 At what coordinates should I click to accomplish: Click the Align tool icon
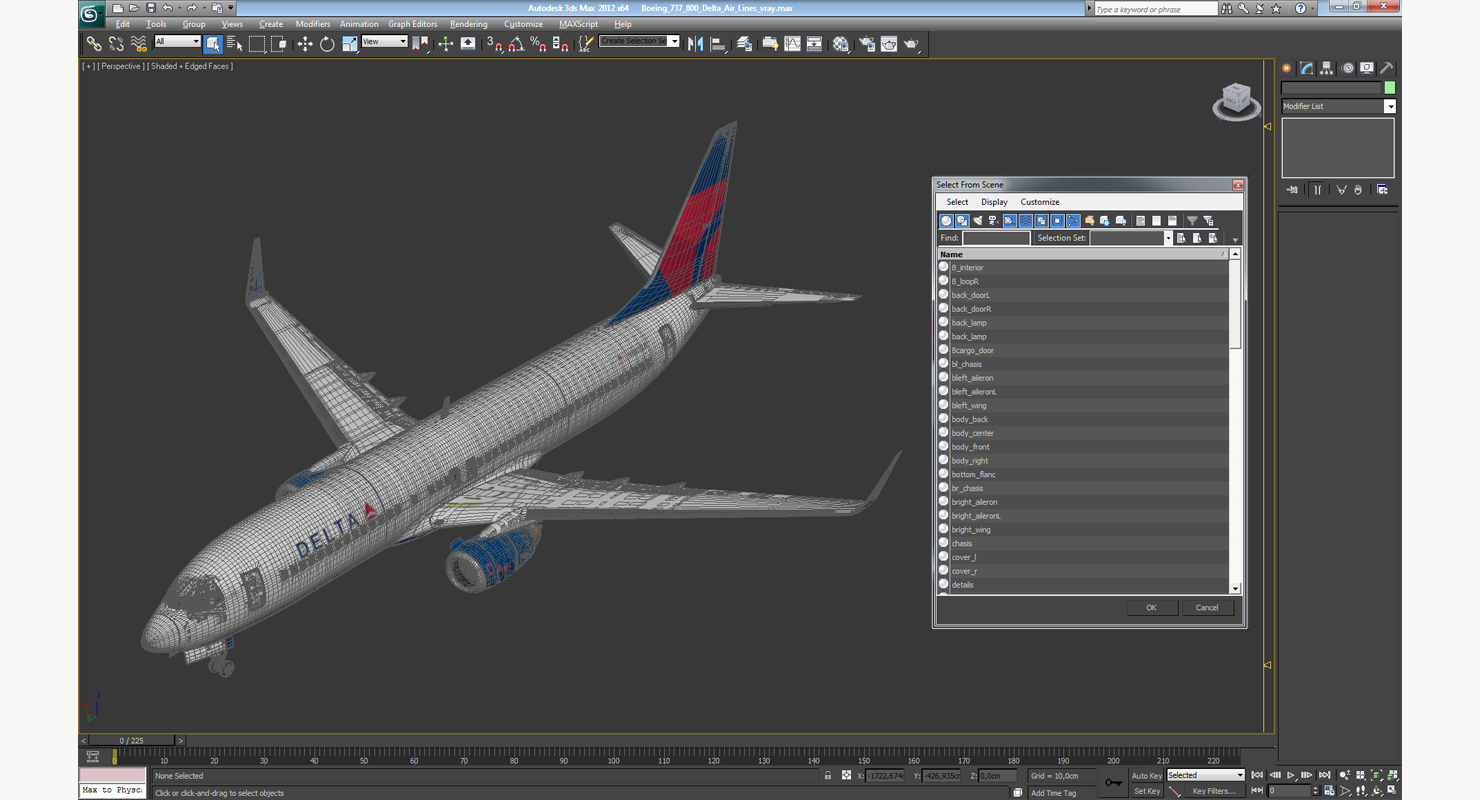718,43
